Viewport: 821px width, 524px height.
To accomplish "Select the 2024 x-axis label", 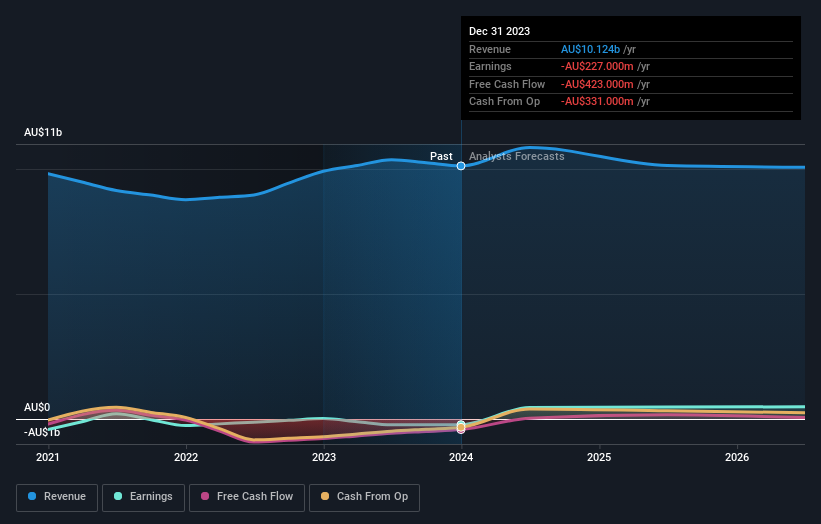I will (x=461, y=458).
